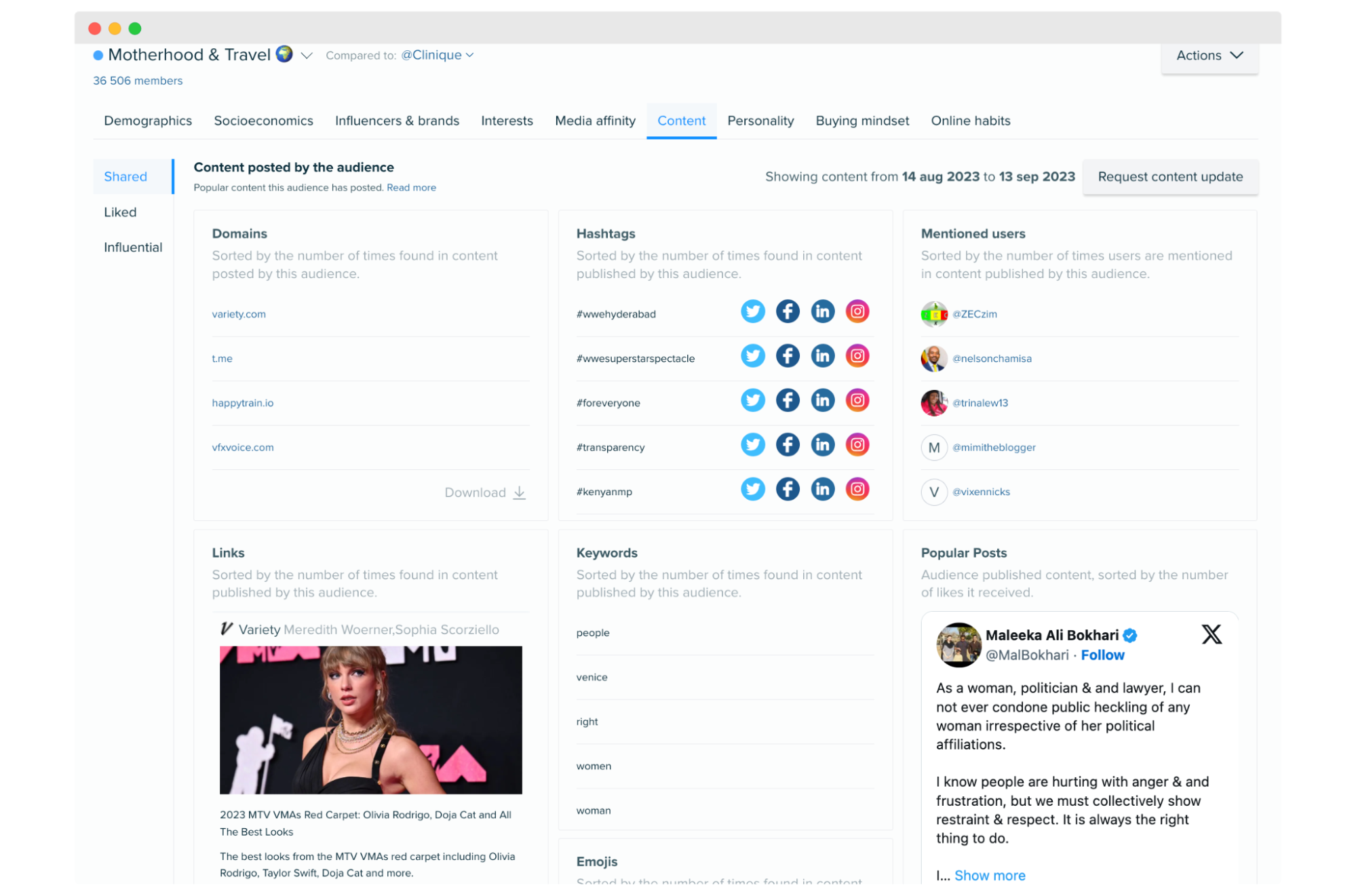Select the Liked content toggle
The image size is (1356, 896).
point(119,211)
